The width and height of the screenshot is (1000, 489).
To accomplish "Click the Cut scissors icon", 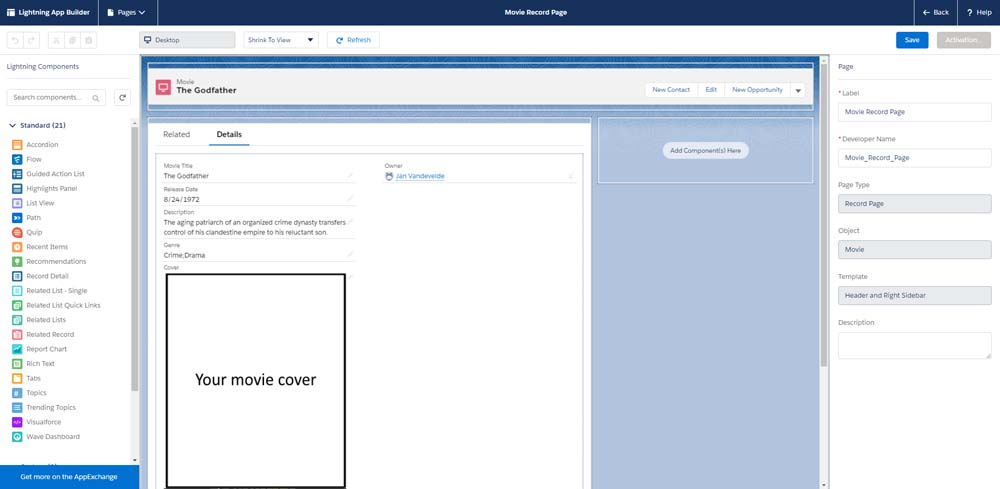I will pos(56,40).
